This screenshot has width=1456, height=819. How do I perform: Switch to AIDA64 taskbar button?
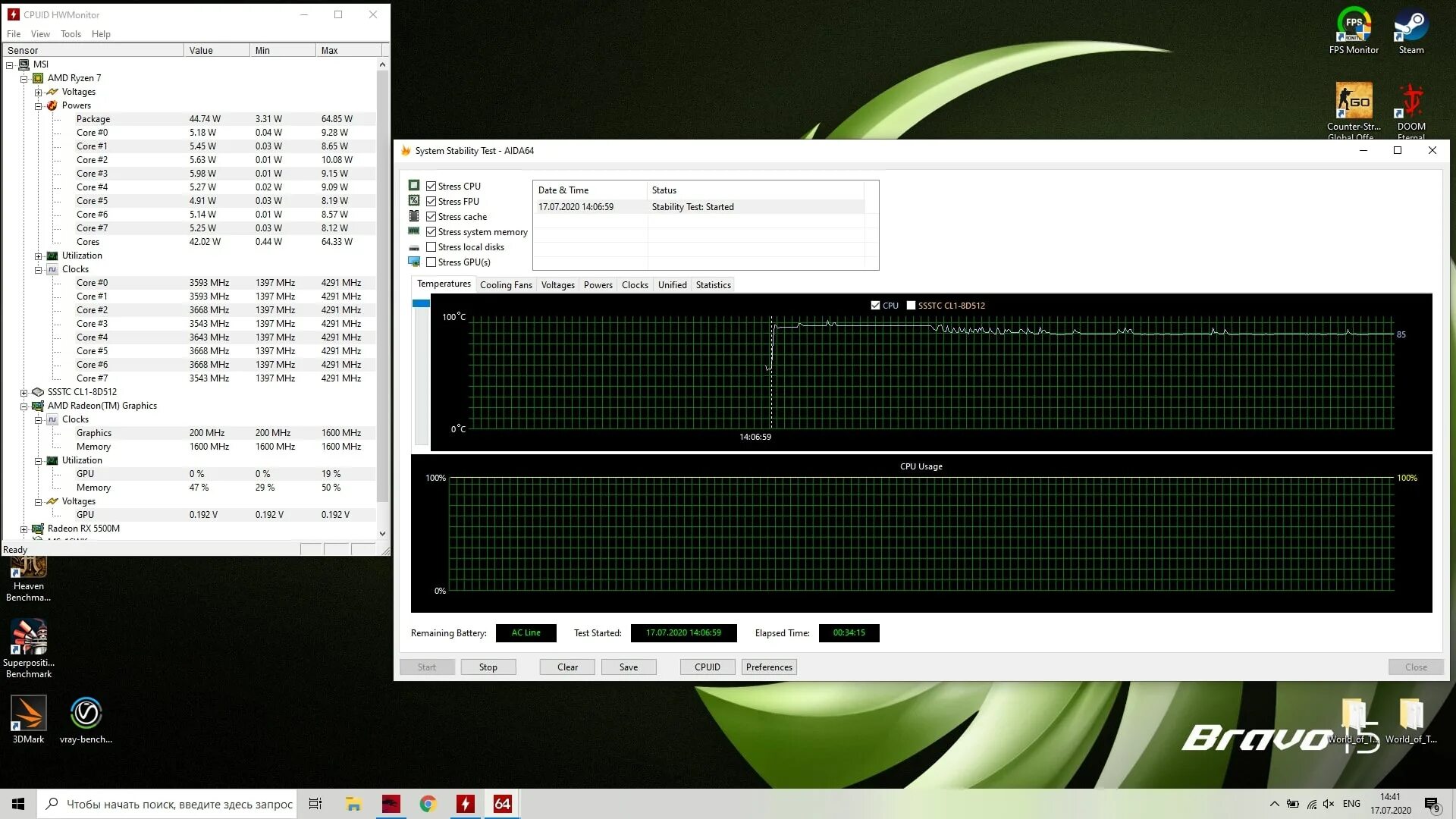pos(502,804)
